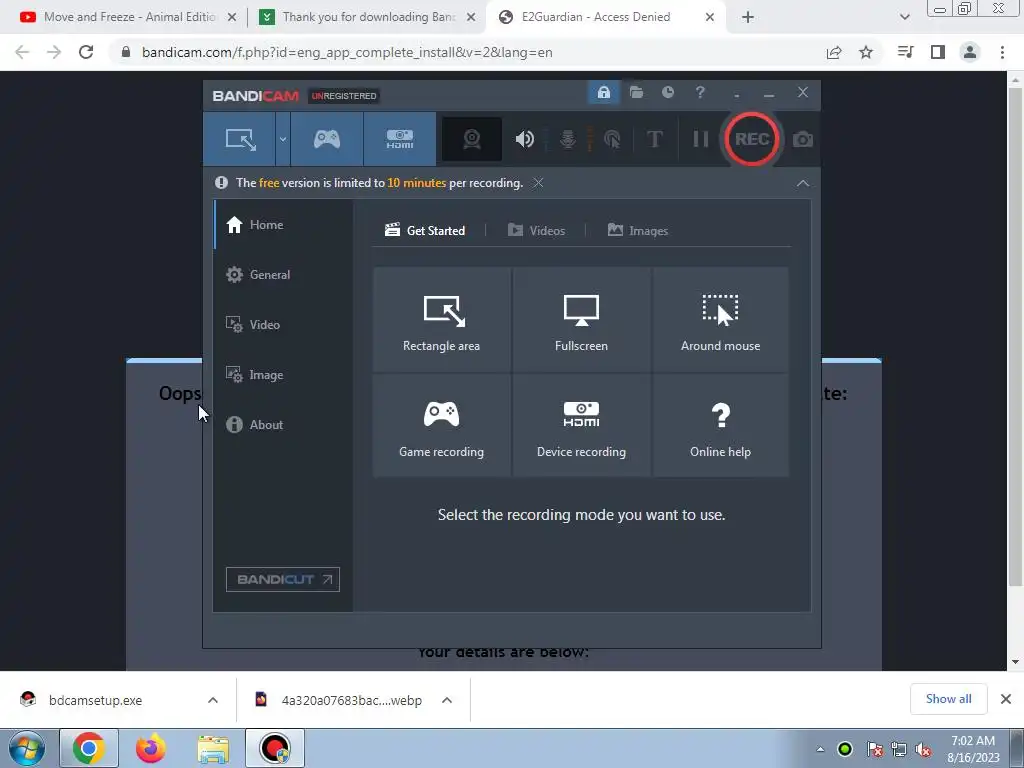Expand options for bdcamsetup.exe download

point(213,700)
